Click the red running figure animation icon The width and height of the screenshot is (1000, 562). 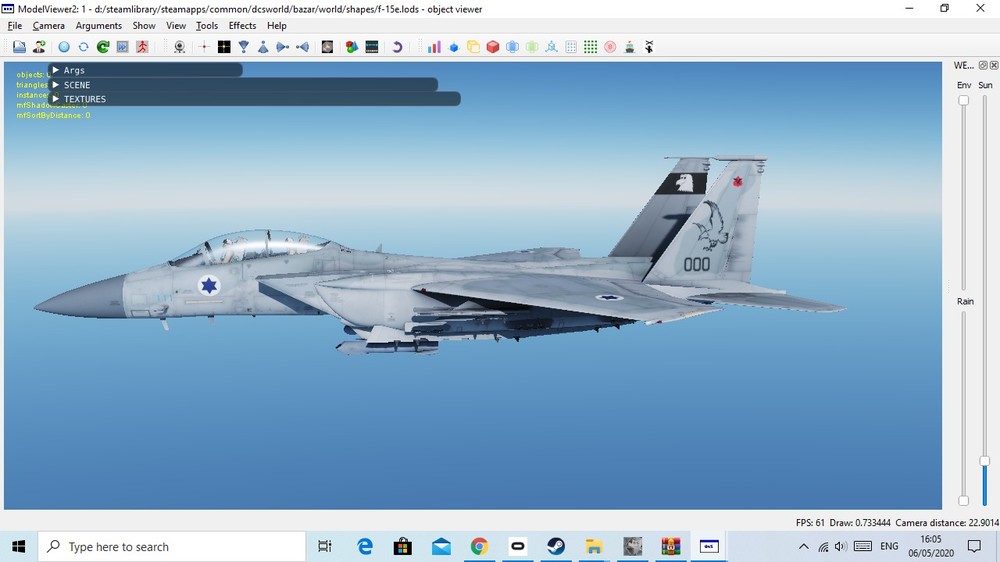(x=142, y=47)
